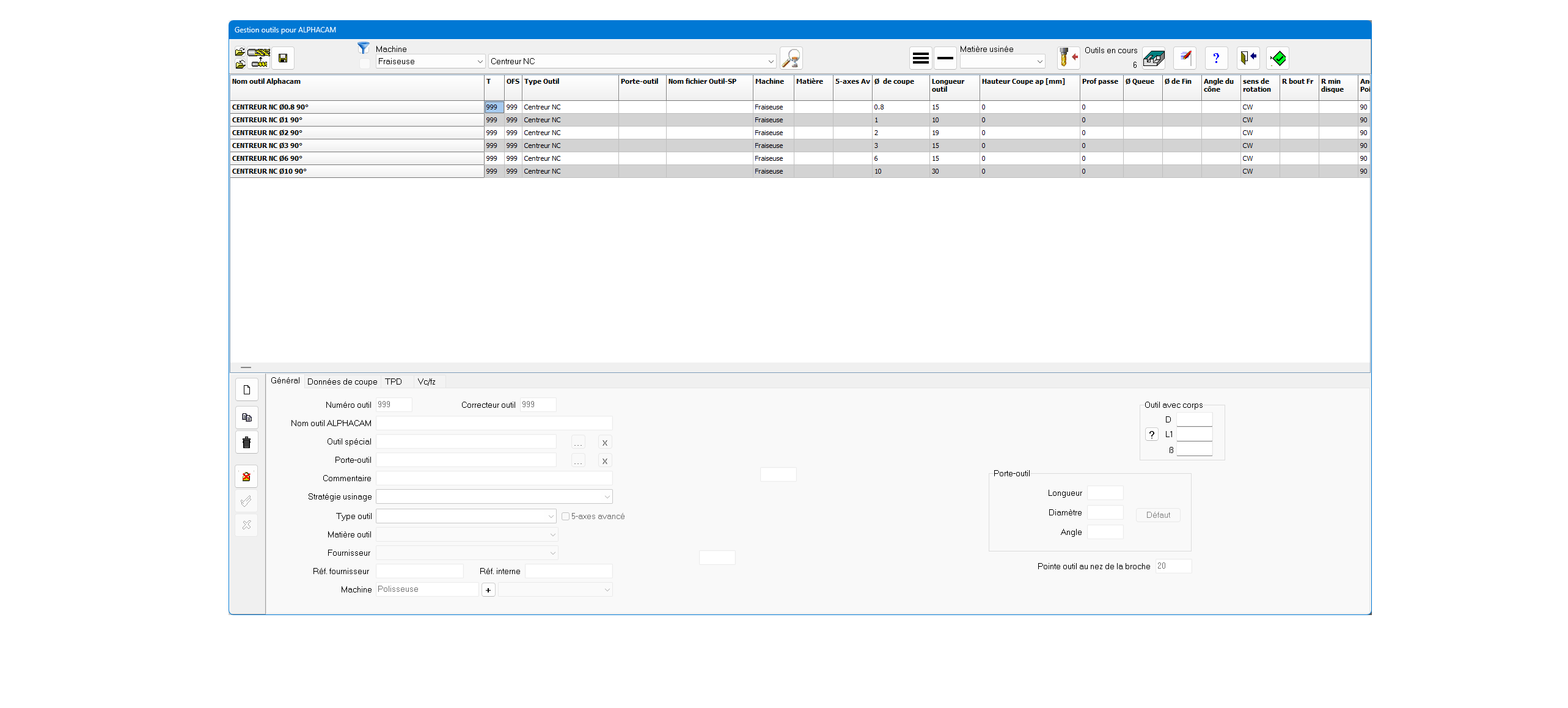Click the Commentaire input field
This screenshot has height=708, width=1568.
click(x=494, y=478)
